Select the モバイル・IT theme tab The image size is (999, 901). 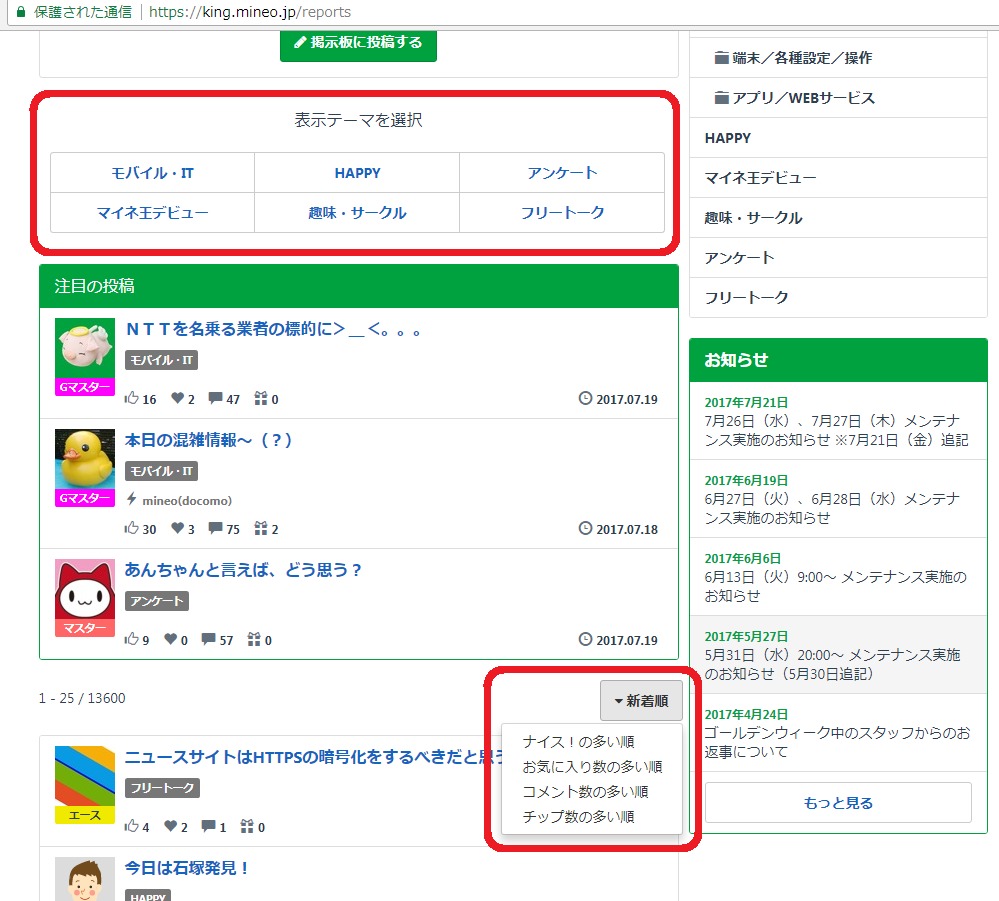pyautogui.click(x=152, y=173)
